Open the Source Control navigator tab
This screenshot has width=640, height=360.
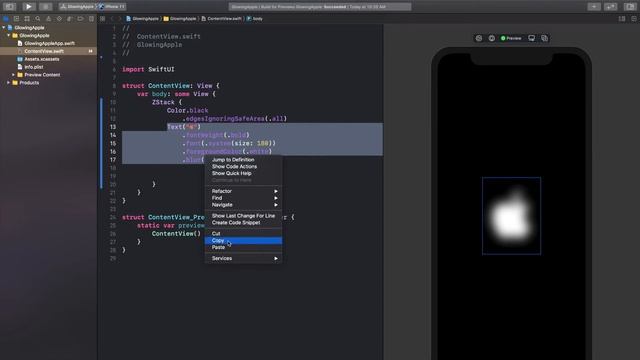[x=16, y=19]
